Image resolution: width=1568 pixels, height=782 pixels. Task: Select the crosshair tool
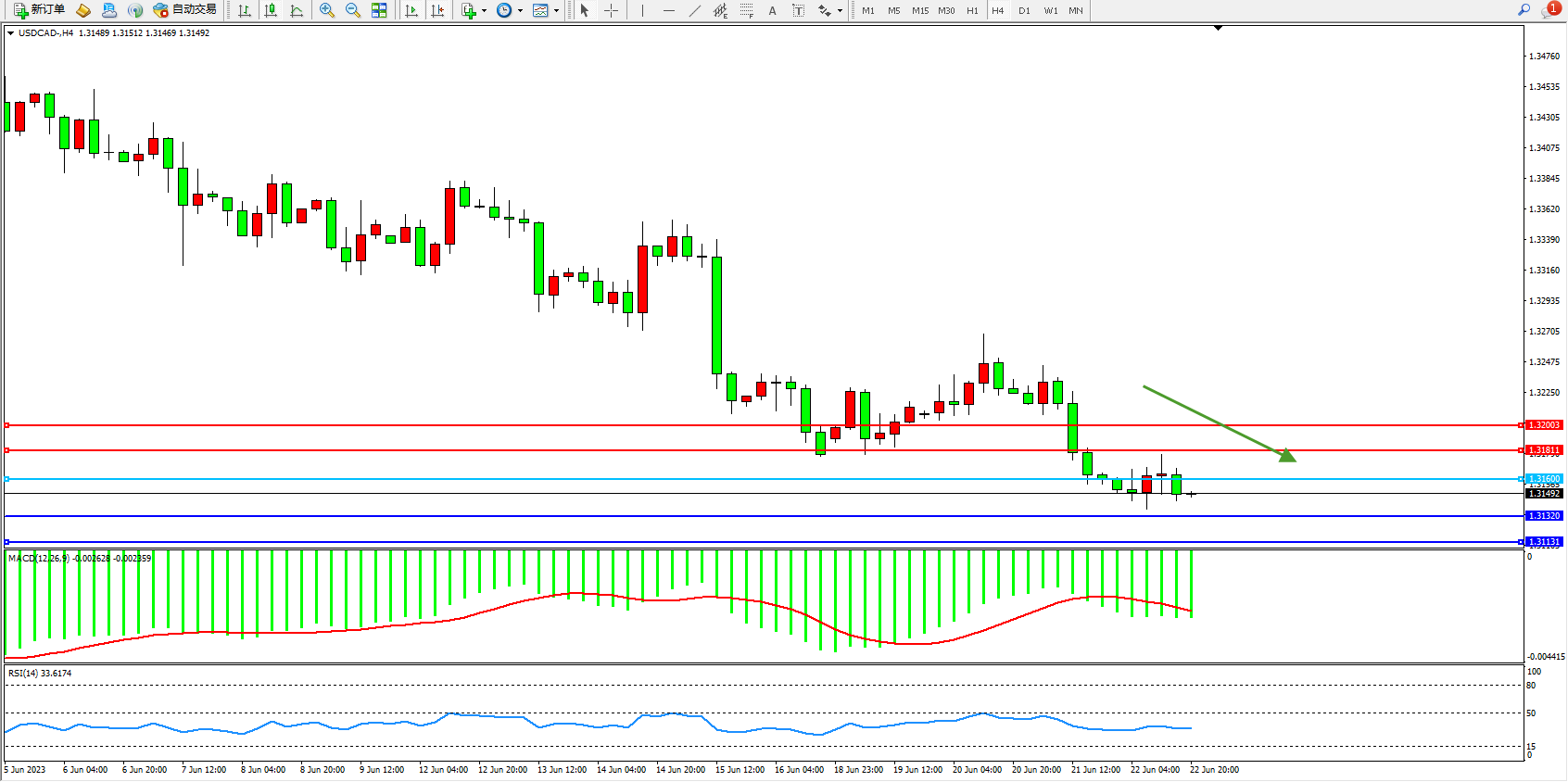click(612, 10)
